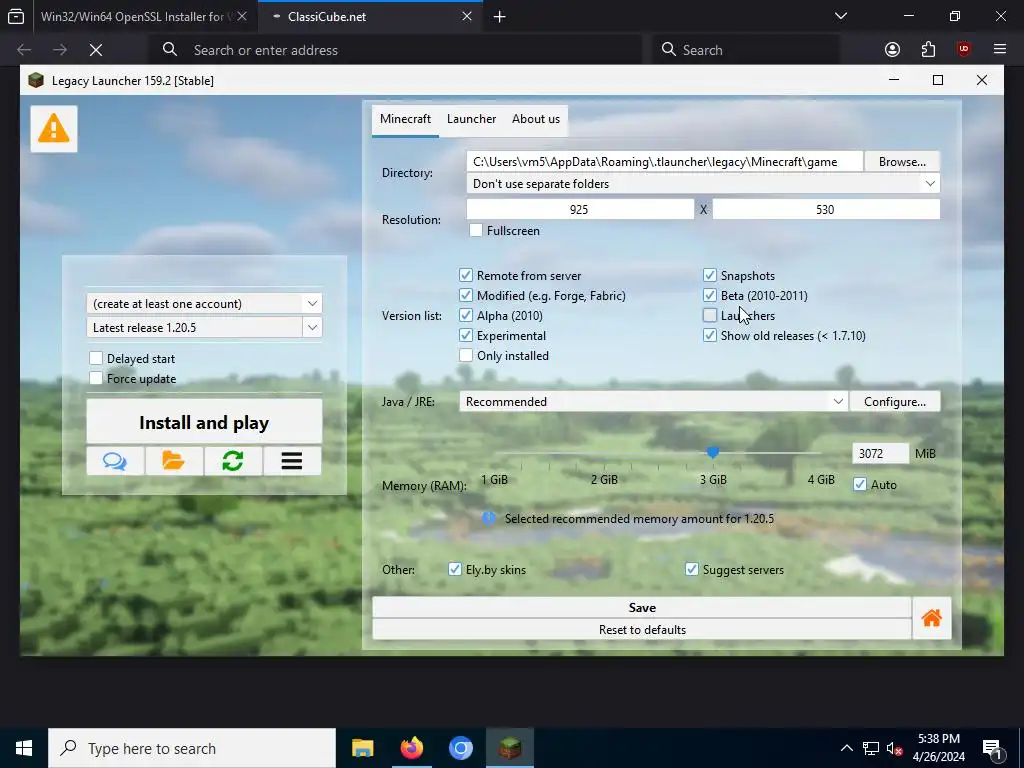Click the orange warning triangle icon
This screenshot has width=1024, height=768.
(x=54, y=129)
